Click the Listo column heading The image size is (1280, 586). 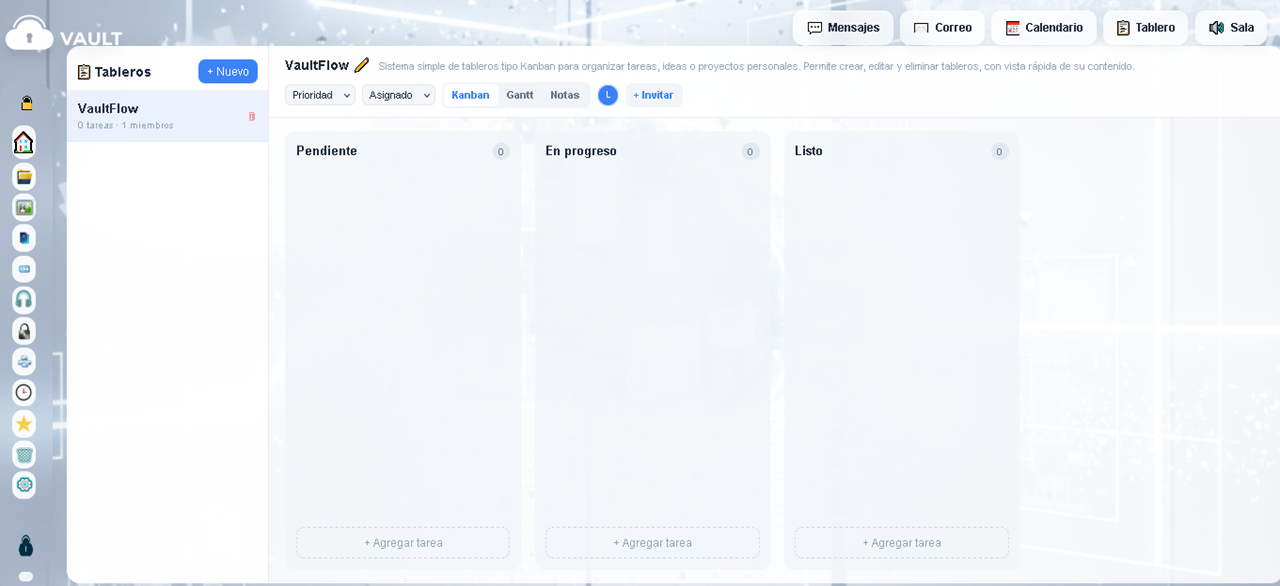coord(809,151)
